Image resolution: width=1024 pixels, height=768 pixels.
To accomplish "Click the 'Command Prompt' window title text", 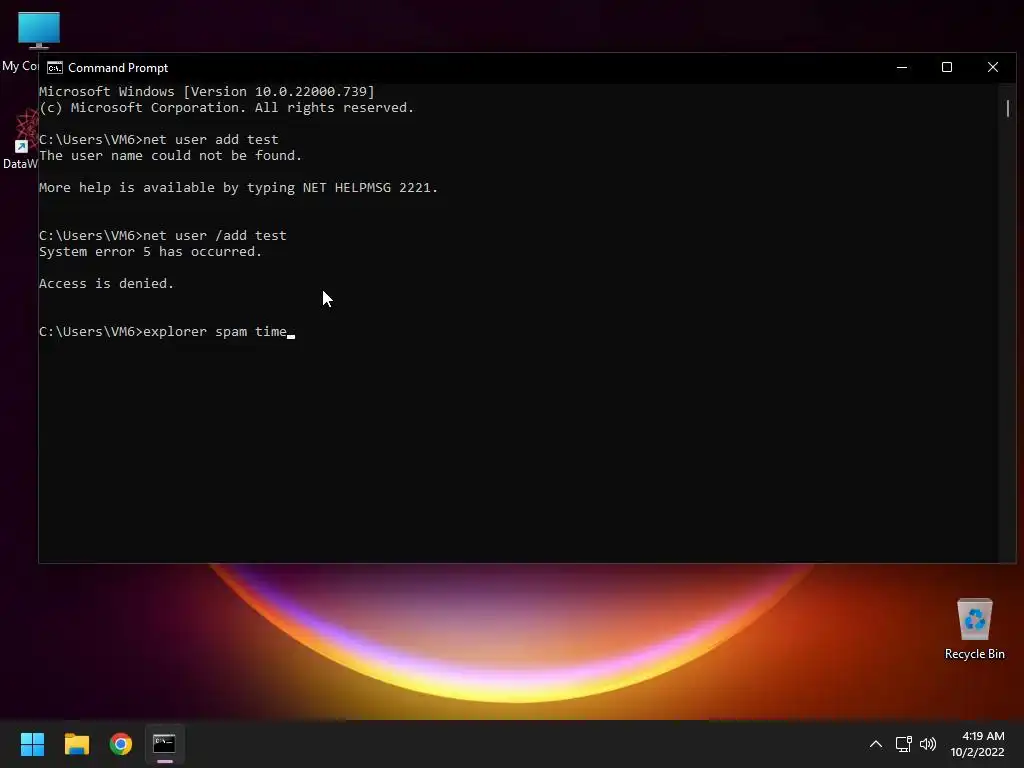I will (118, 68).
